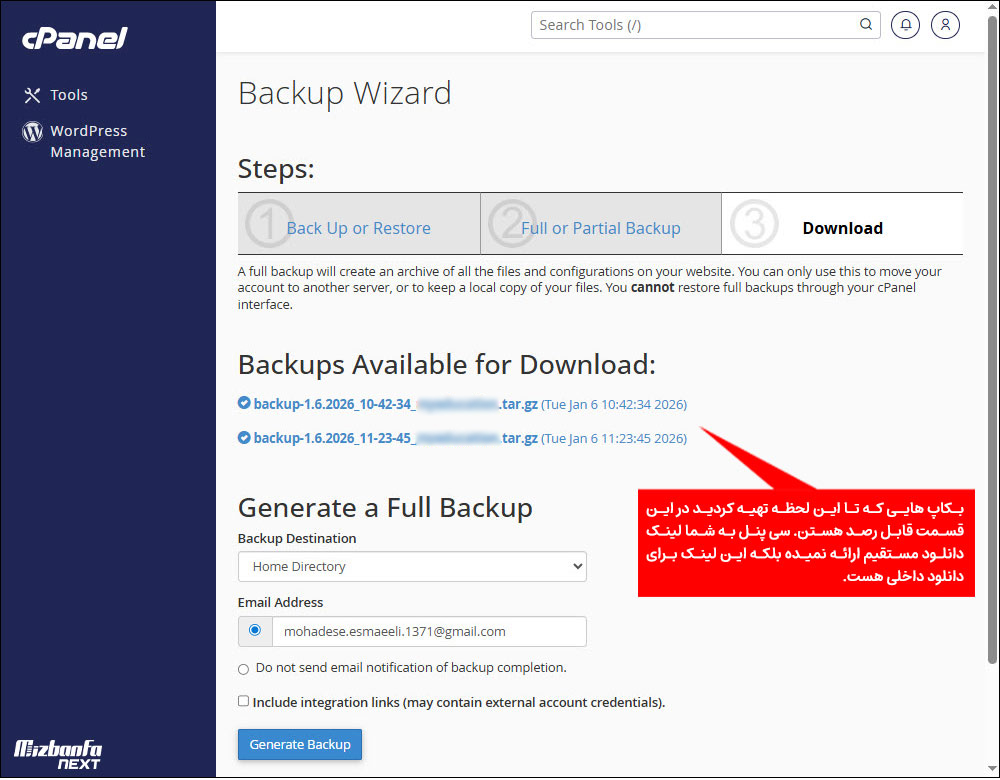Select the Email Address radio button
Viewport: 1000px width, 780px height.
tap(254, 631)
